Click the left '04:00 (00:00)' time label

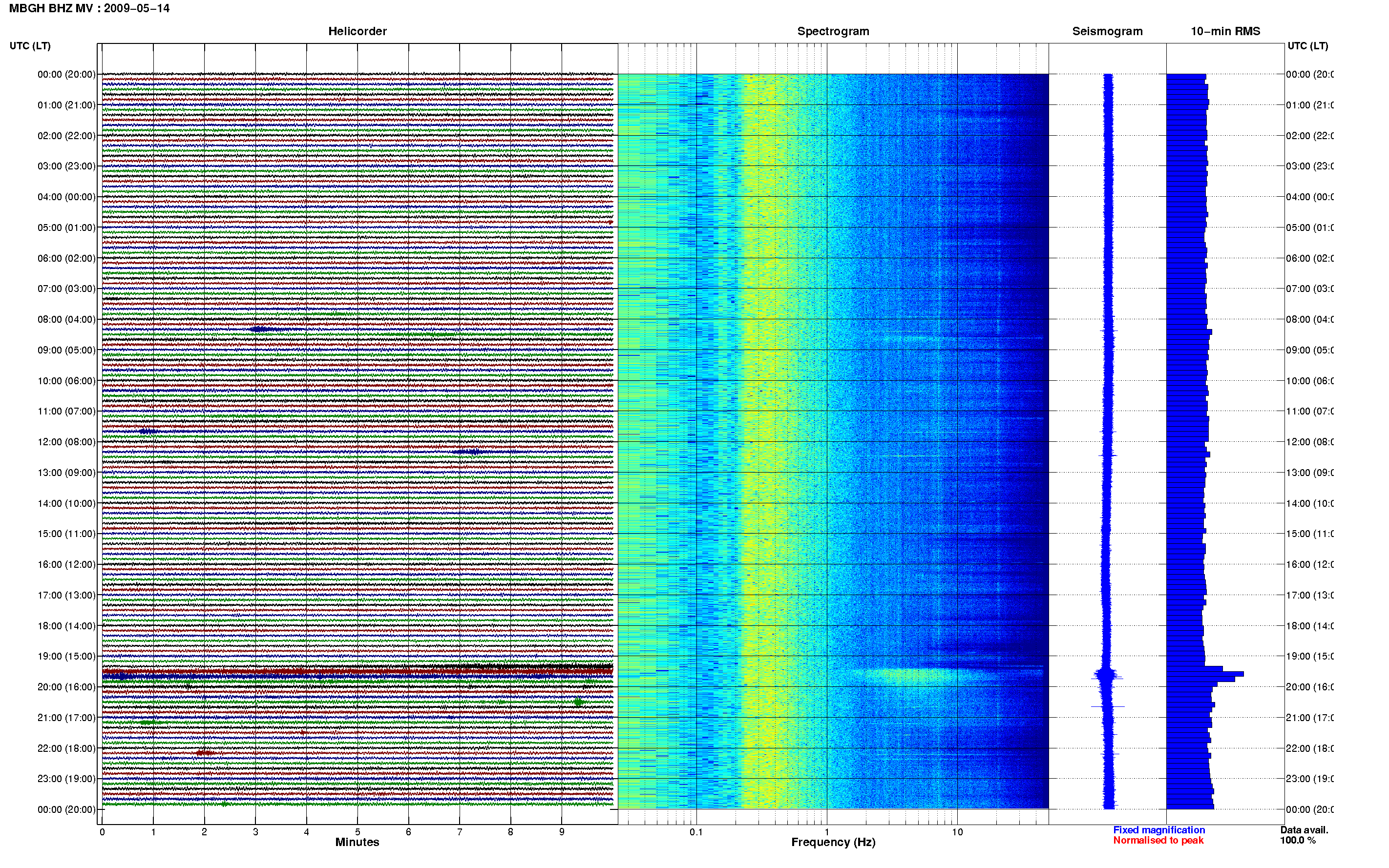66,197
